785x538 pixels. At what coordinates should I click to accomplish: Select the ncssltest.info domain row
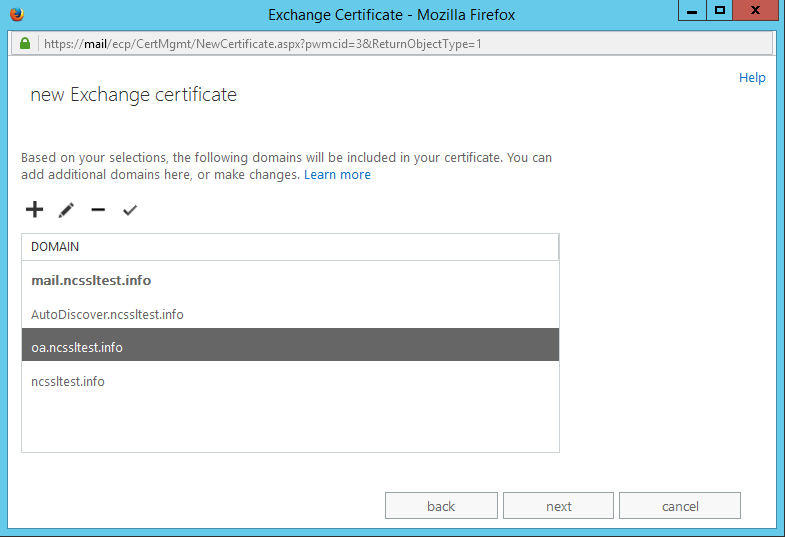coord(290,381)
